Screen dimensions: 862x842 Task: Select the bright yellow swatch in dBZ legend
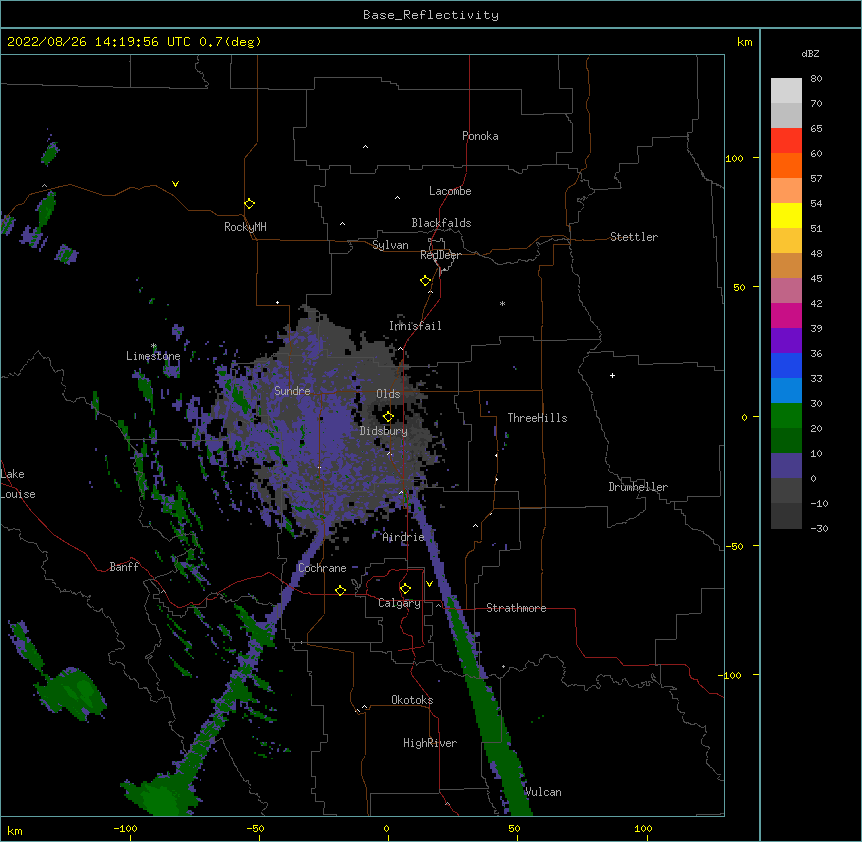click(786, 215)
